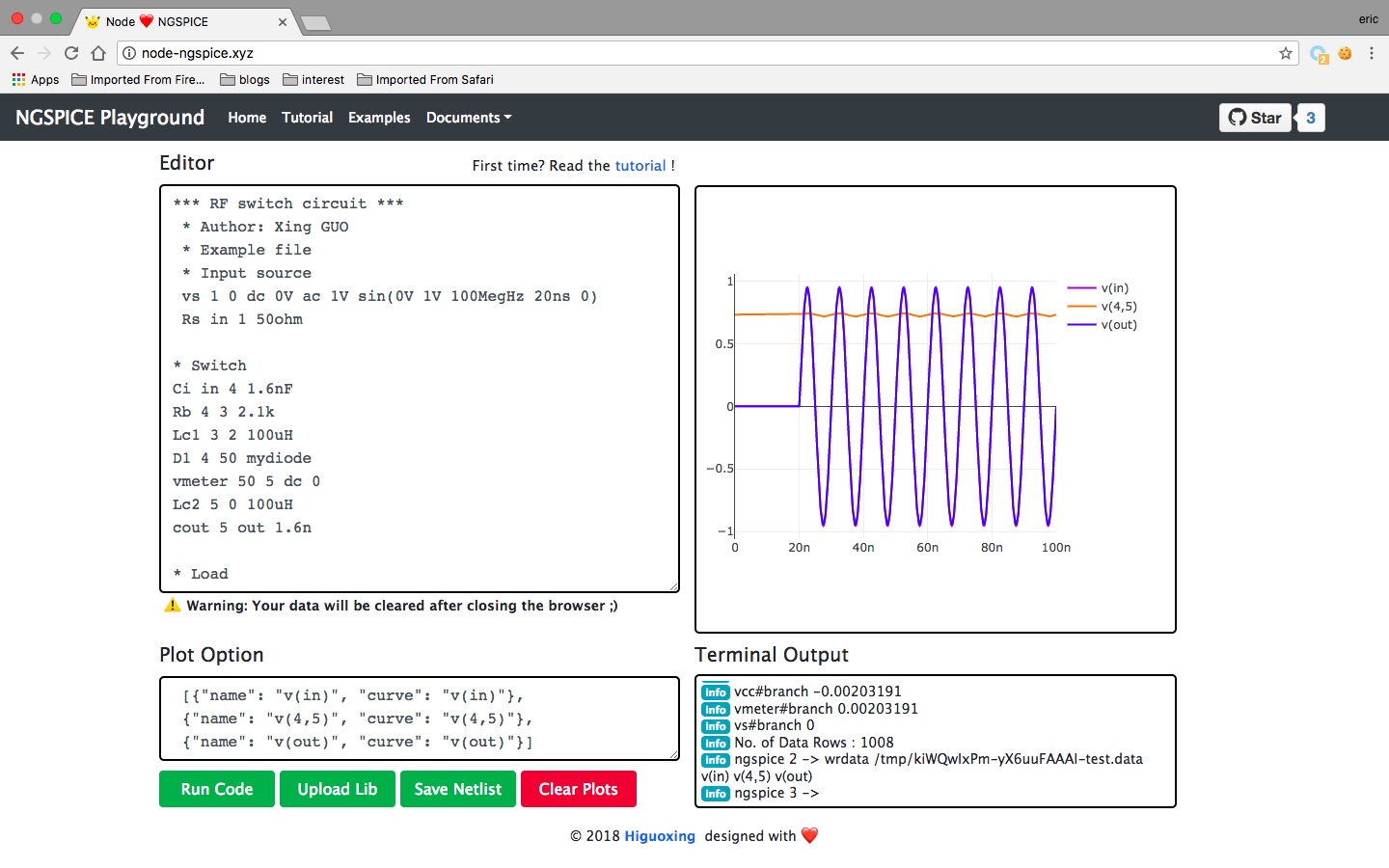
Task: Click the Upload Lib button
Action: (x=338, y=789)
